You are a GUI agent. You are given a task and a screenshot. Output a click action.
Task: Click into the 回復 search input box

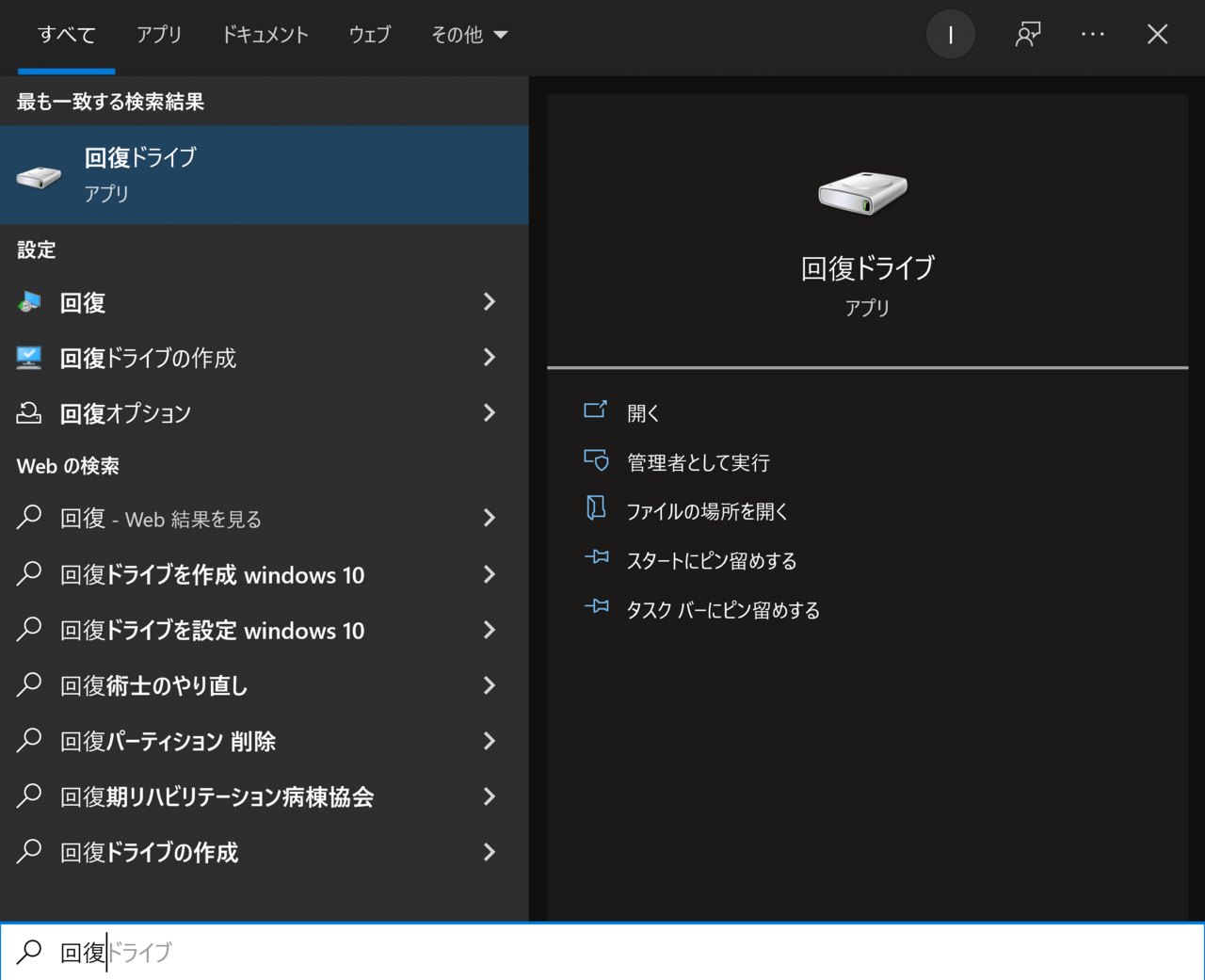pyautogui.click(x=602, y=952)
